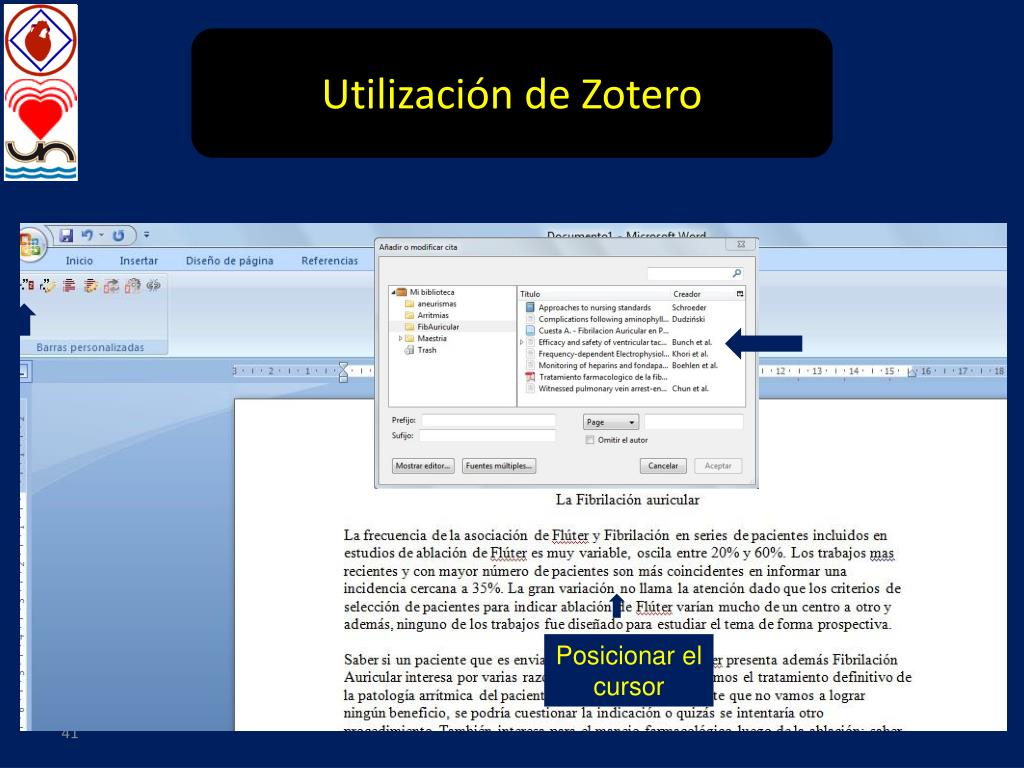Click the Zotero Refresh icon
Image resolution: width=1024 pixels, height=768 pixels.
point(112,285)
